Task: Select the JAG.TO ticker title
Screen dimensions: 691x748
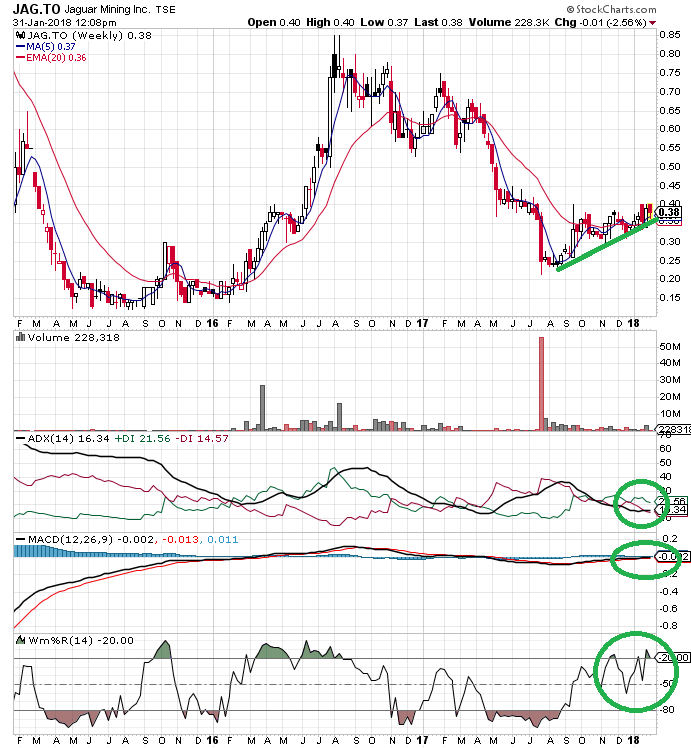Action: pos(36,9)
